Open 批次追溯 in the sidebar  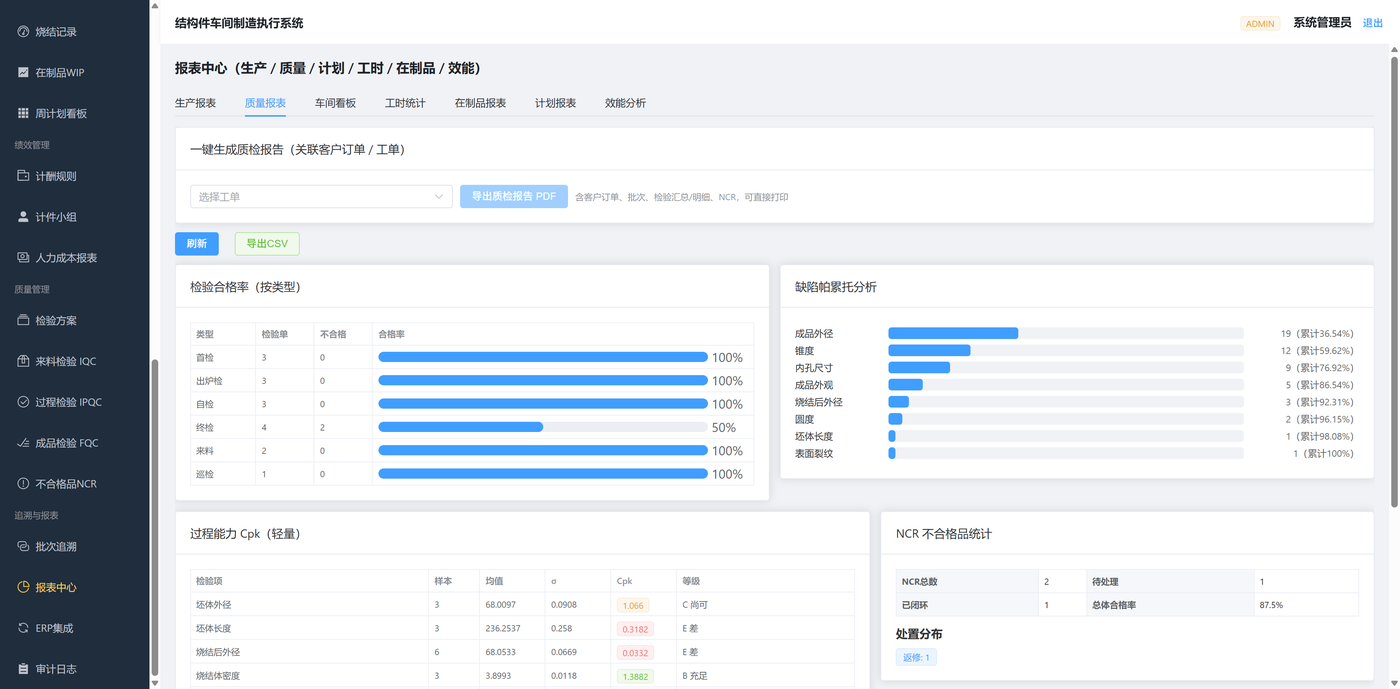(x=75, y=547)
